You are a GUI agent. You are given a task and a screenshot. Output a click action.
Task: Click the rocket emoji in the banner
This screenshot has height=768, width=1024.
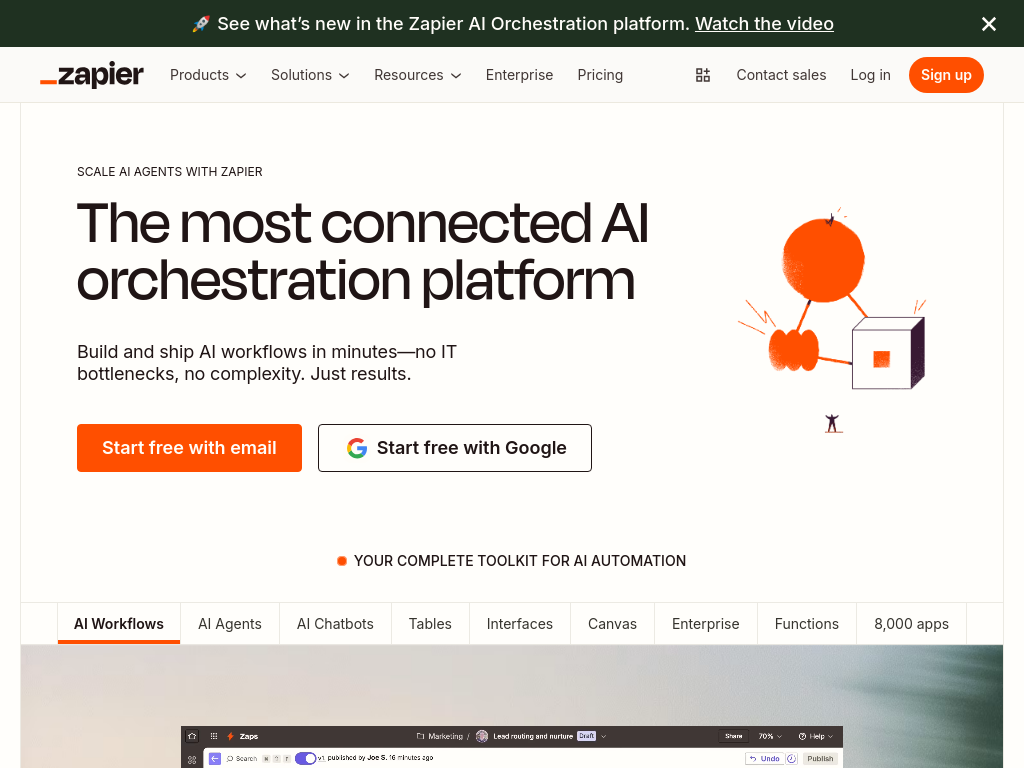[x=201, y=24]
